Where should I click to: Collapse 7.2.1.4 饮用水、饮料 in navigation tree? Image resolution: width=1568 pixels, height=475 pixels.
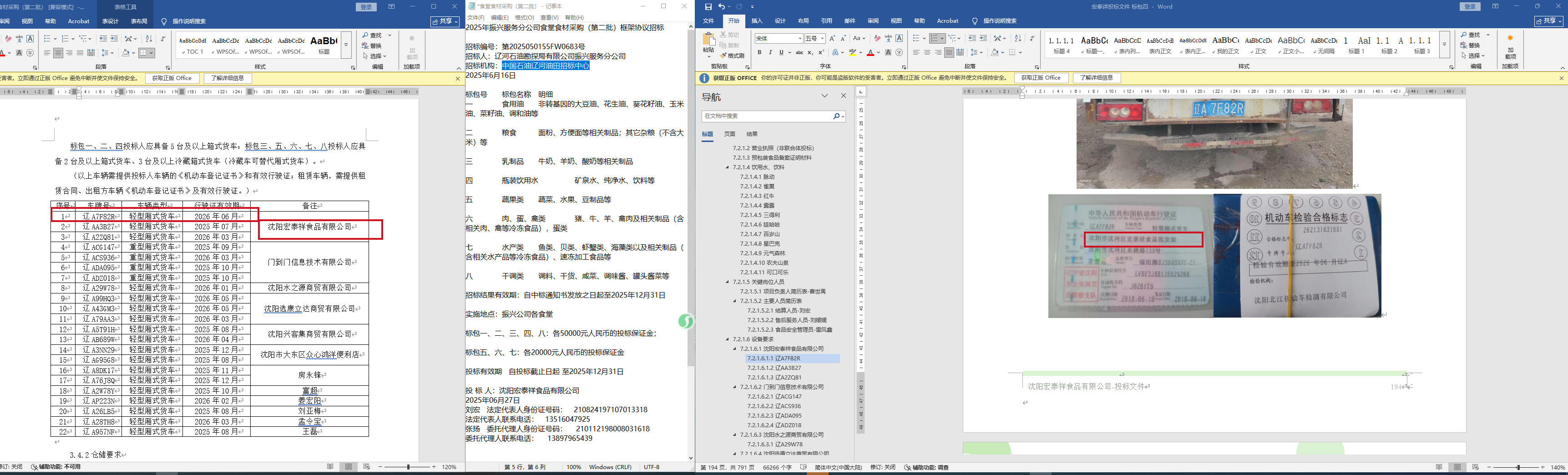728,167
